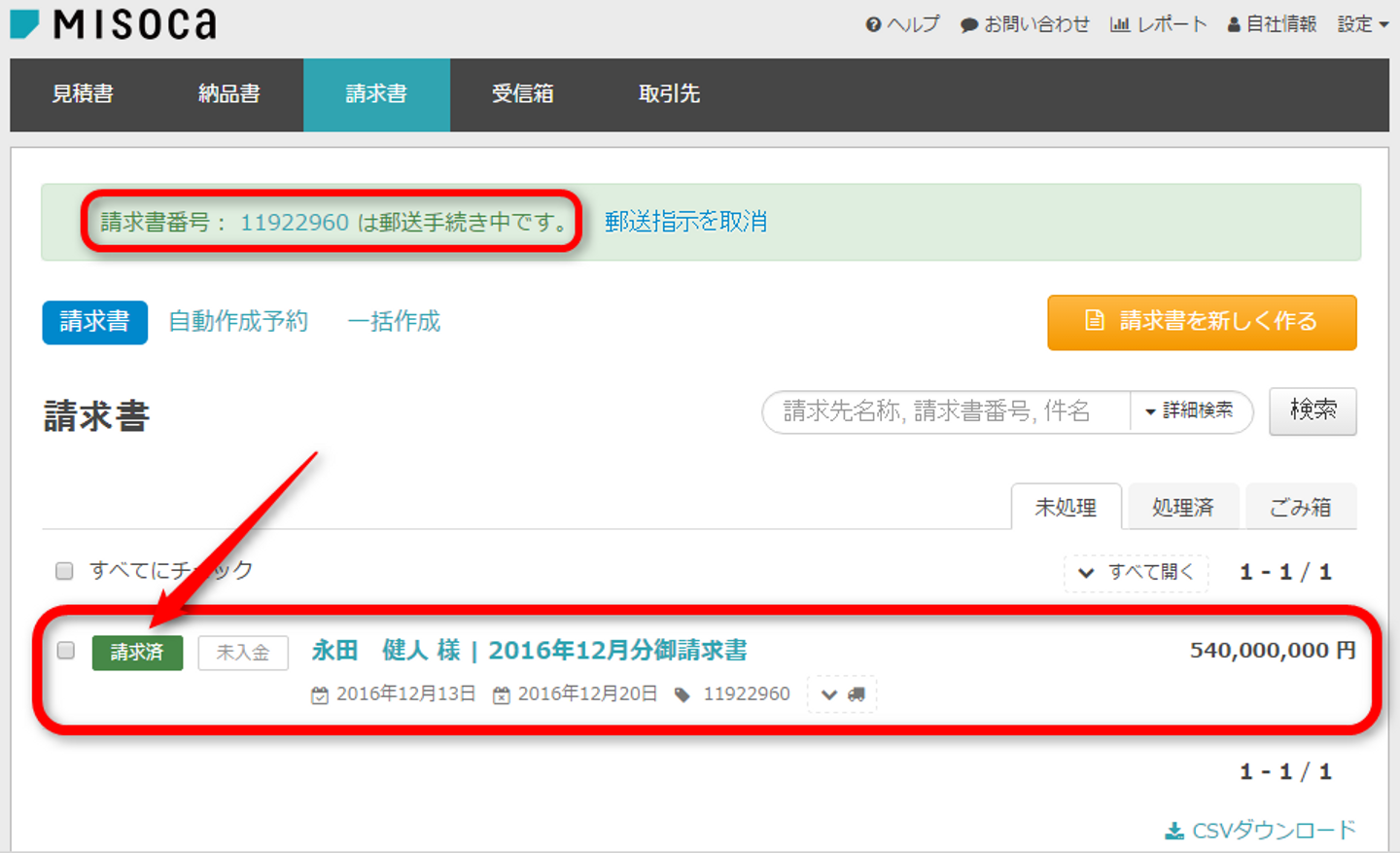Open 自動作成予約 sub-tab
Image resolution: width=1400 pixels, height=853 pixels.
pyautogui.click(x=238, y=322)
